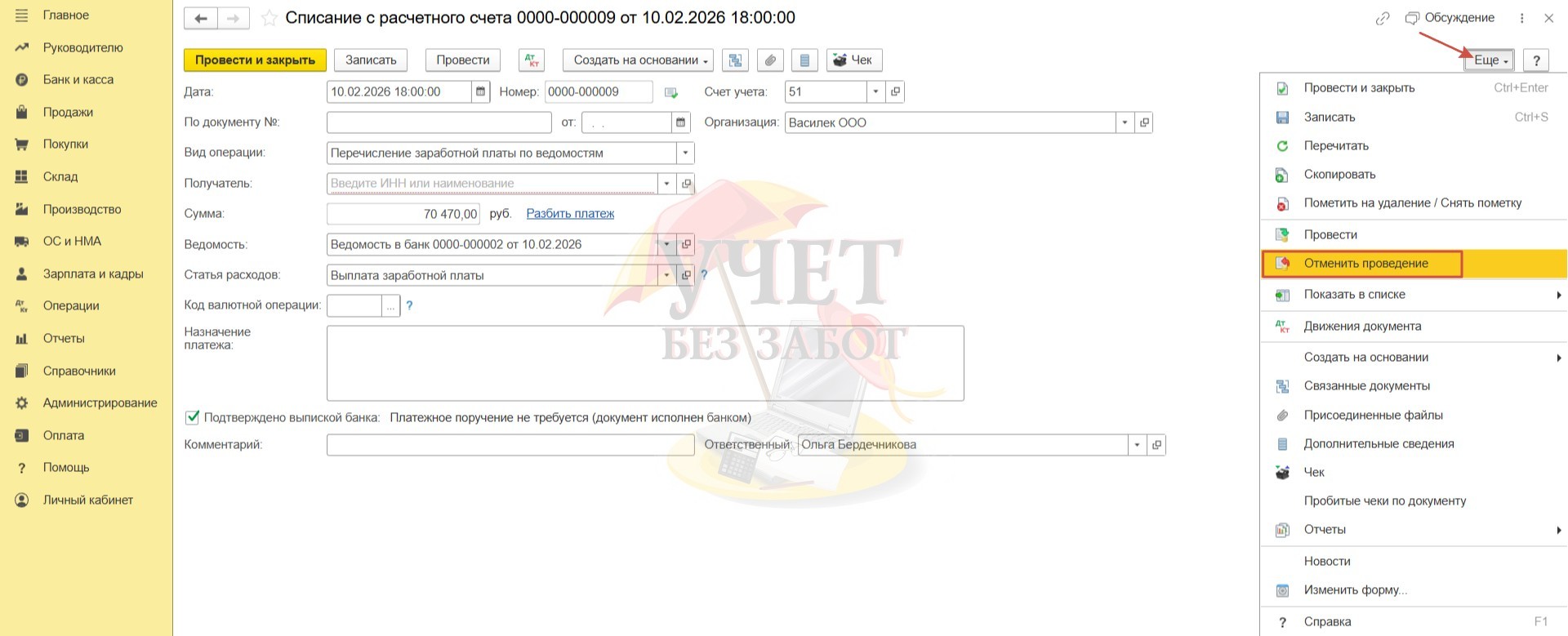Open Пробитые чеки по документу menu entry
The width and height of the screenshot is (1568, 636).
pyautogui.click(x=1414, y=501)
